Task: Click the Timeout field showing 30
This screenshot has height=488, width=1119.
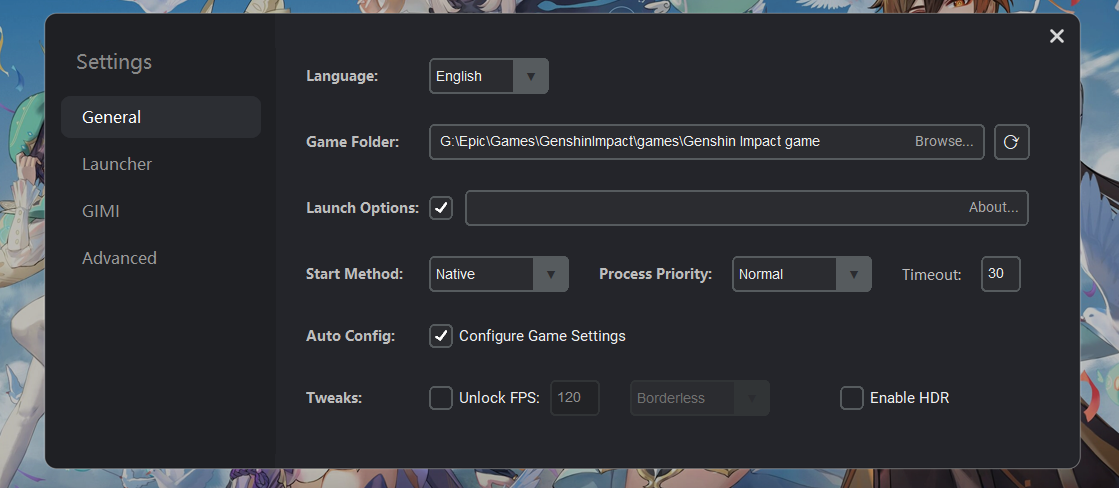Action: pos(1001,274)
